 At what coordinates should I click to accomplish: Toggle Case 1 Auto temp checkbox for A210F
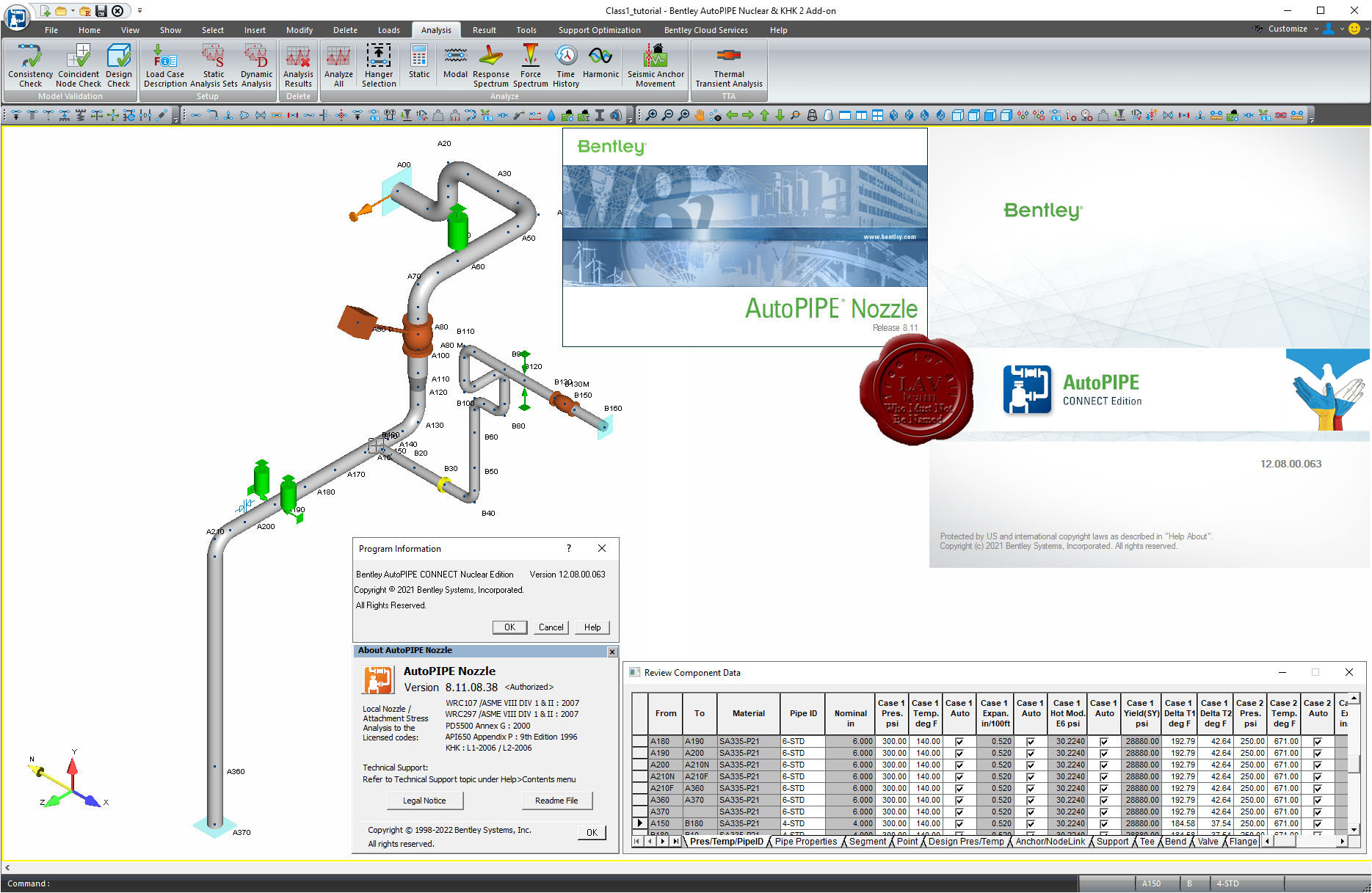(x=959, y=789)
